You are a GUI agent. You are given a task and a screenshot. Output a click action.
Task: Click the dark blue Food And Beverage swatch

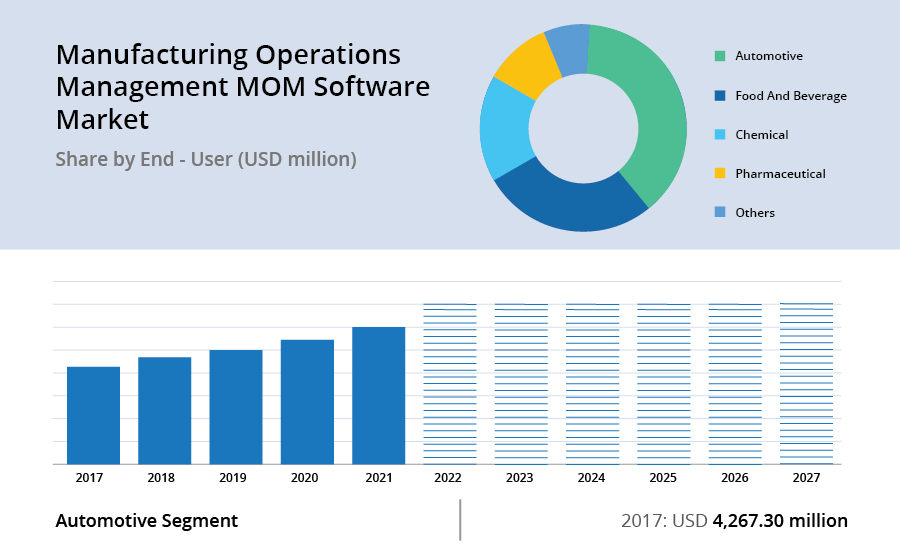[x=720, y=95]
